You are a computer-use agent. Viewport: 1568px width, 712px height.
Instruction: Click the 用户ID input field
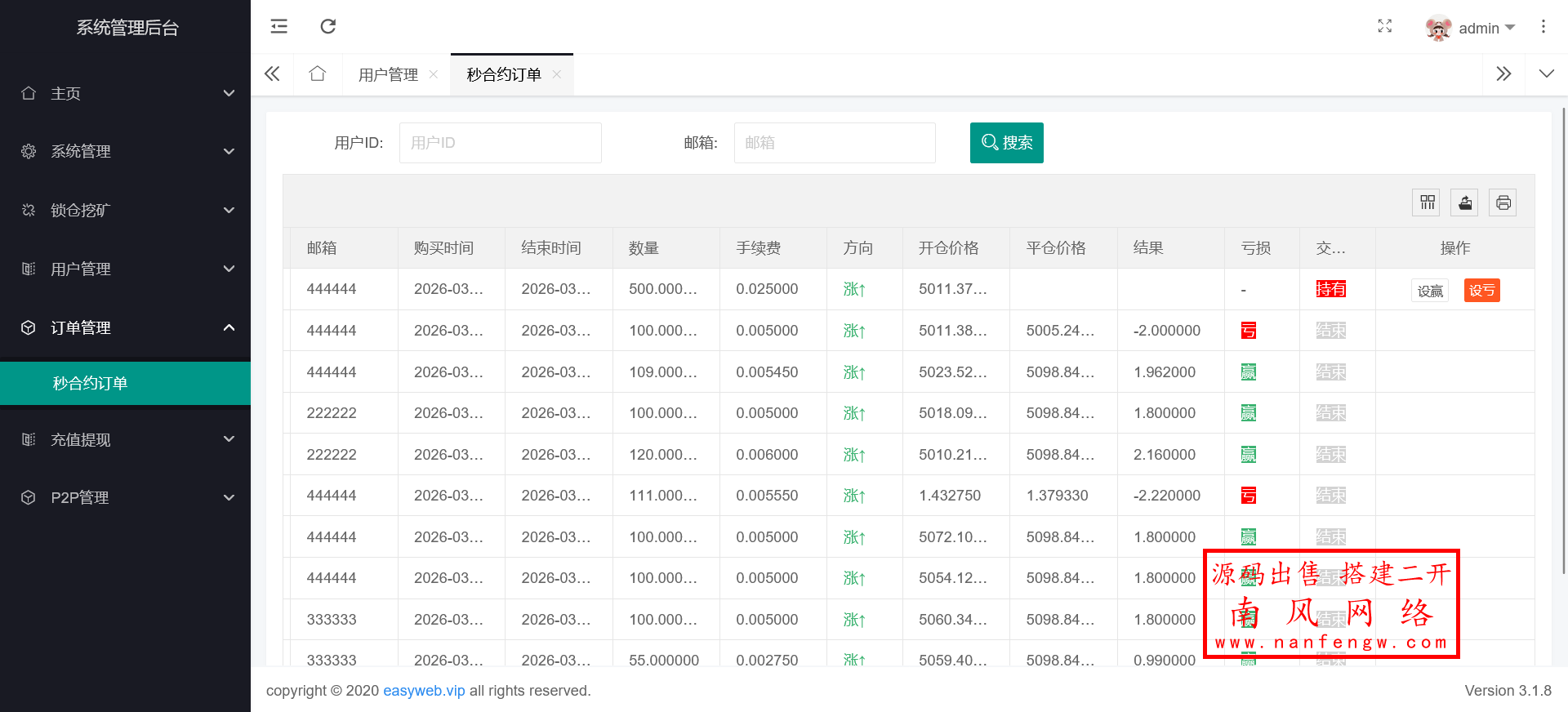click(x=501, y=143)
